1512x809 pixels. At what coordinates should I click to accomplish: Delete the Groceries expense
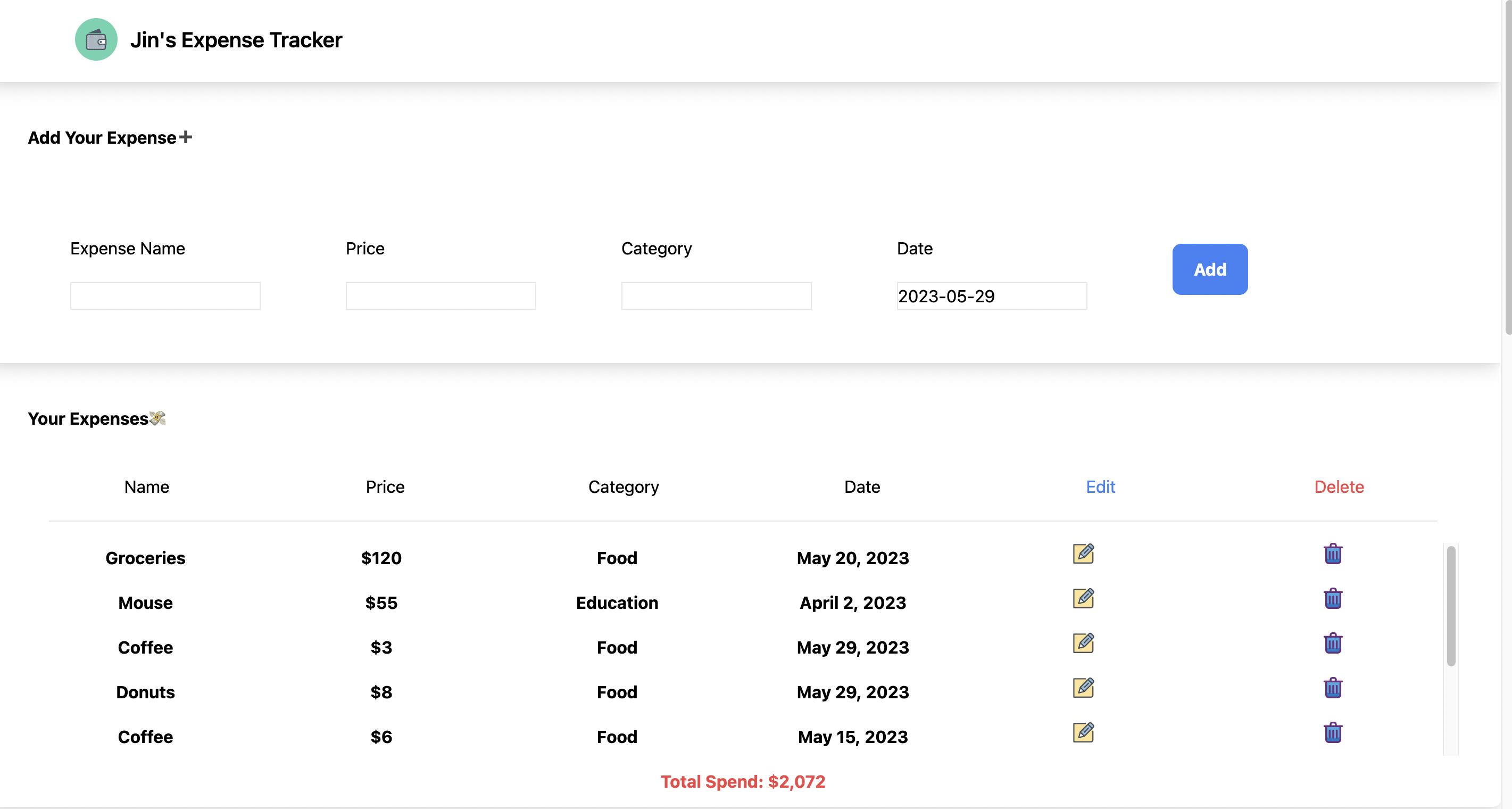(1333, 554)
